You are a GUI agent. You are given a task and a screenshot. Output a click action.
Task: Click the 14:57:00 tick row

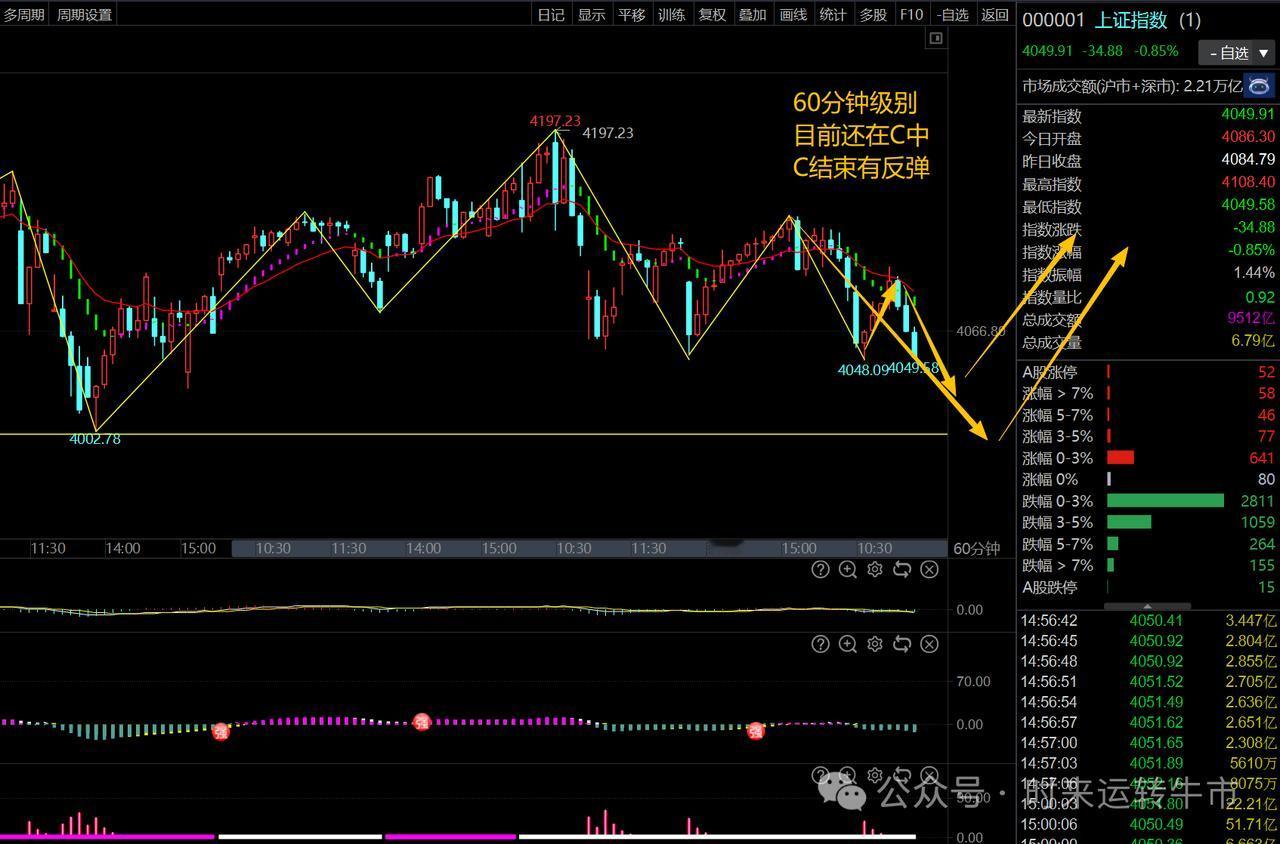(x=1148, y=742)
